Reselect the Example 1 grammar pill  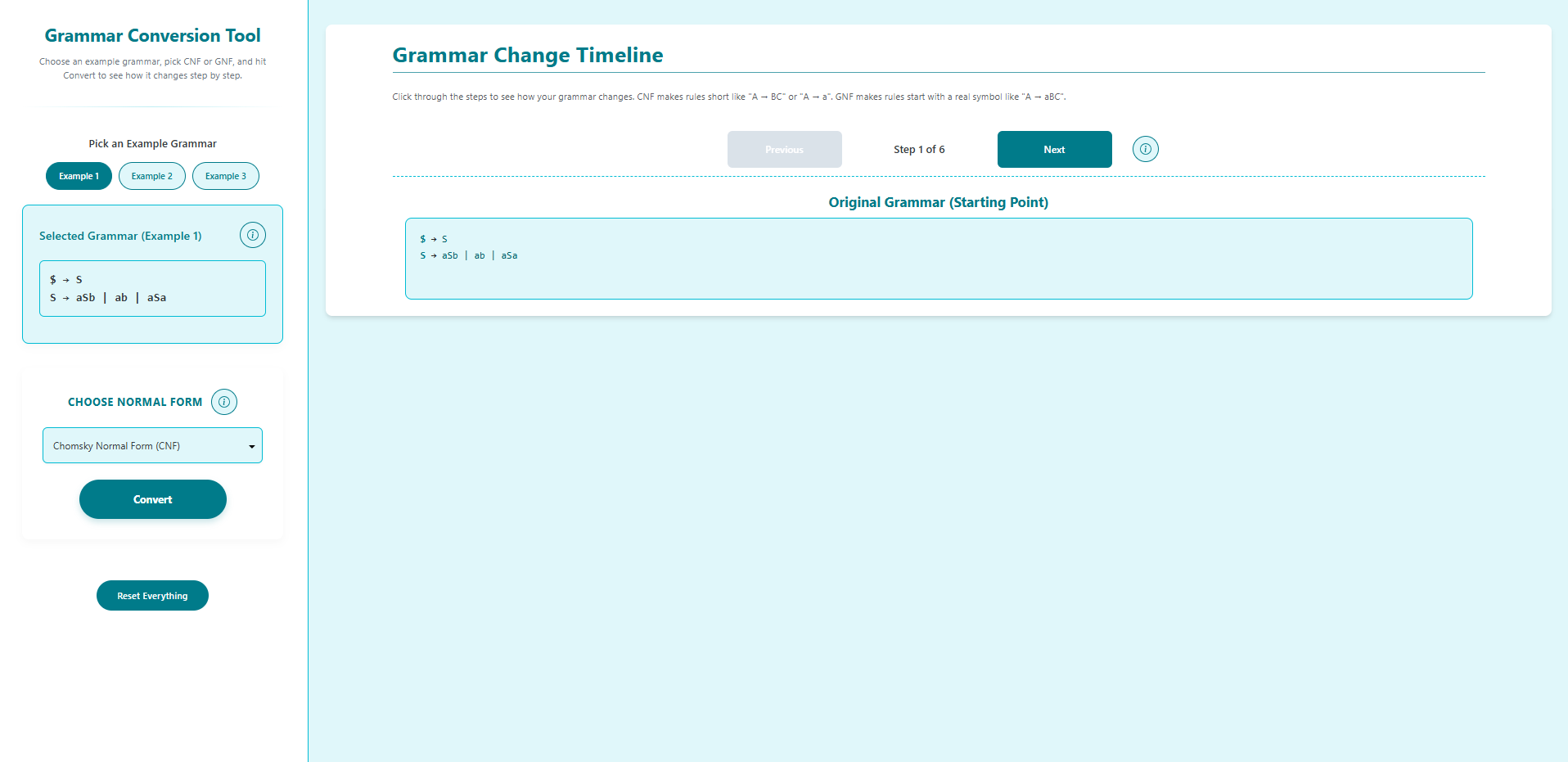pyautogui.click(x=79, y=175)
